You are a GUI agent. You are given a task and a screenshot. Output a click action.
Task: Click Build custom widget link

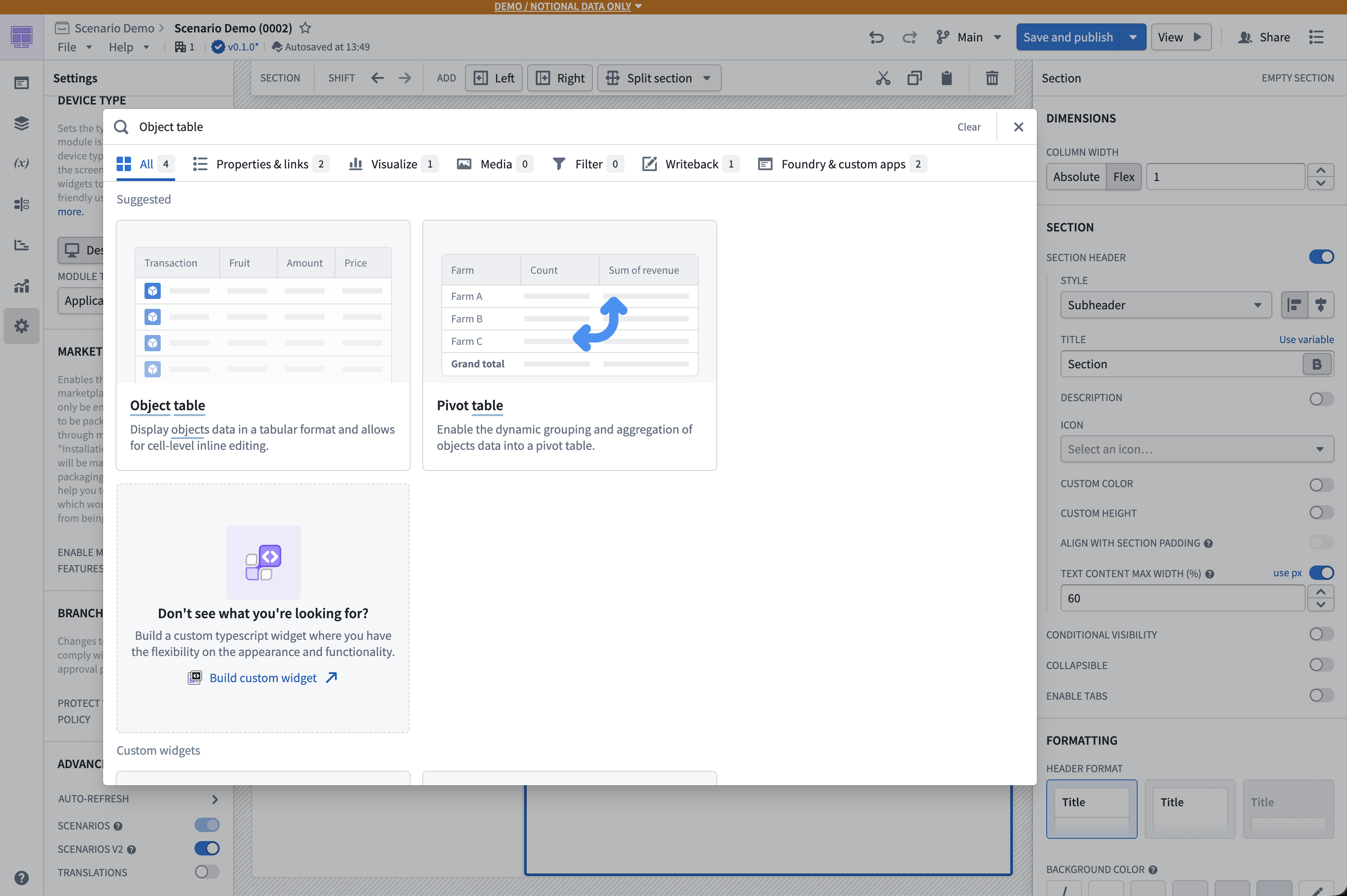tap(263, 678)
